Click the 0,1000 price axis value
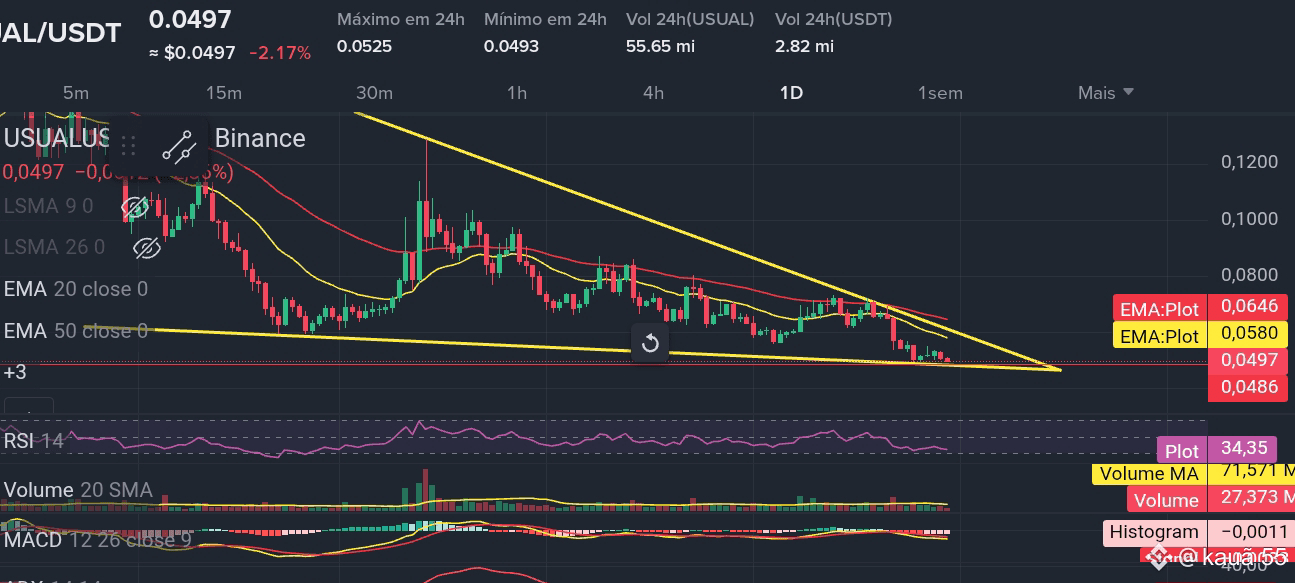Image resolution: width=1295 pixels, height=583 pixels. 1249,219
